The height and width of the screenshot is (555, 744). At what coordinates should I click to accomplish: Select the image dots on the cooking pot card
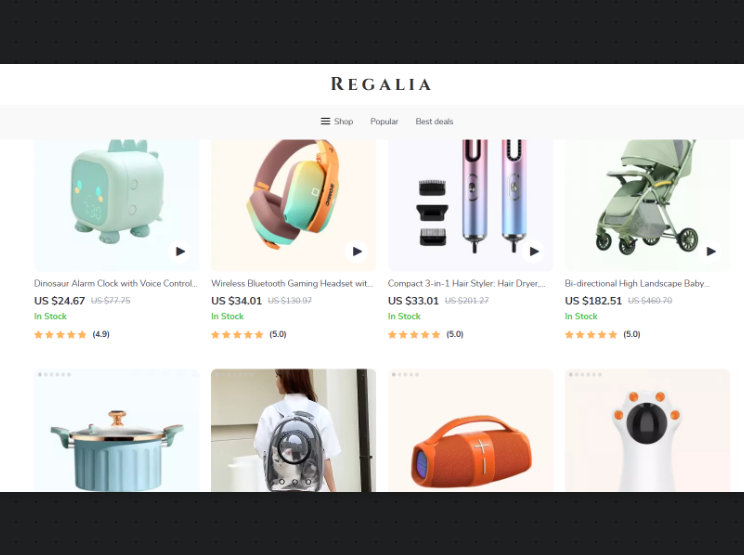pyautogui.click(x=54, y=374)
